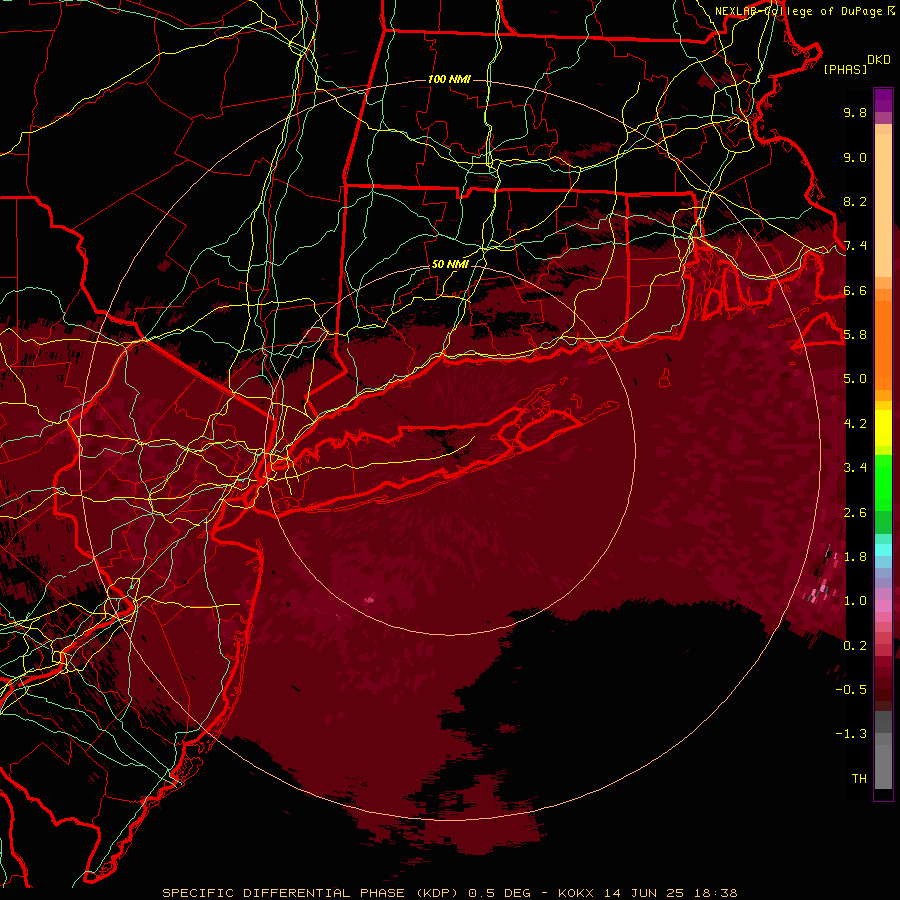This screenshot has height=900, width=900.
Task: Click the -0.5 scale value
Action: pos(851,690)
